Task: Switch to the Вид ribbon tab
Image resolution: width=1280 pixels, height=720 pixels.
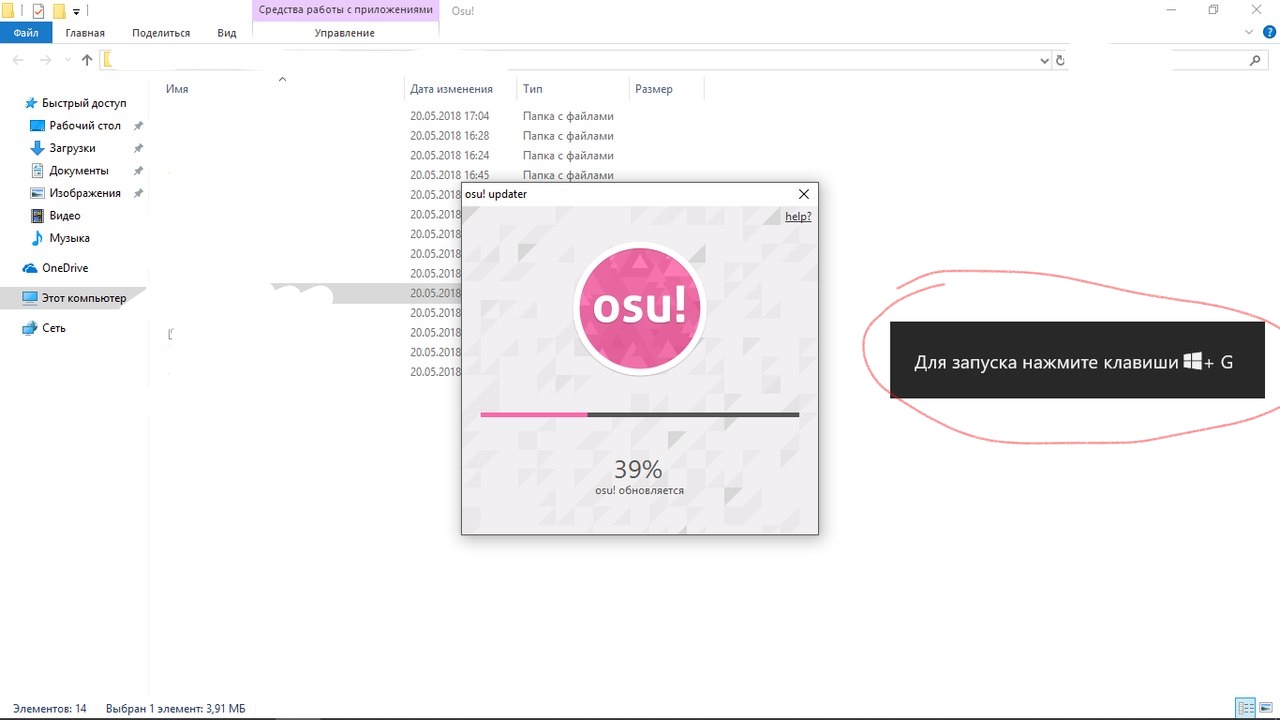Action: tap(227, 33)
